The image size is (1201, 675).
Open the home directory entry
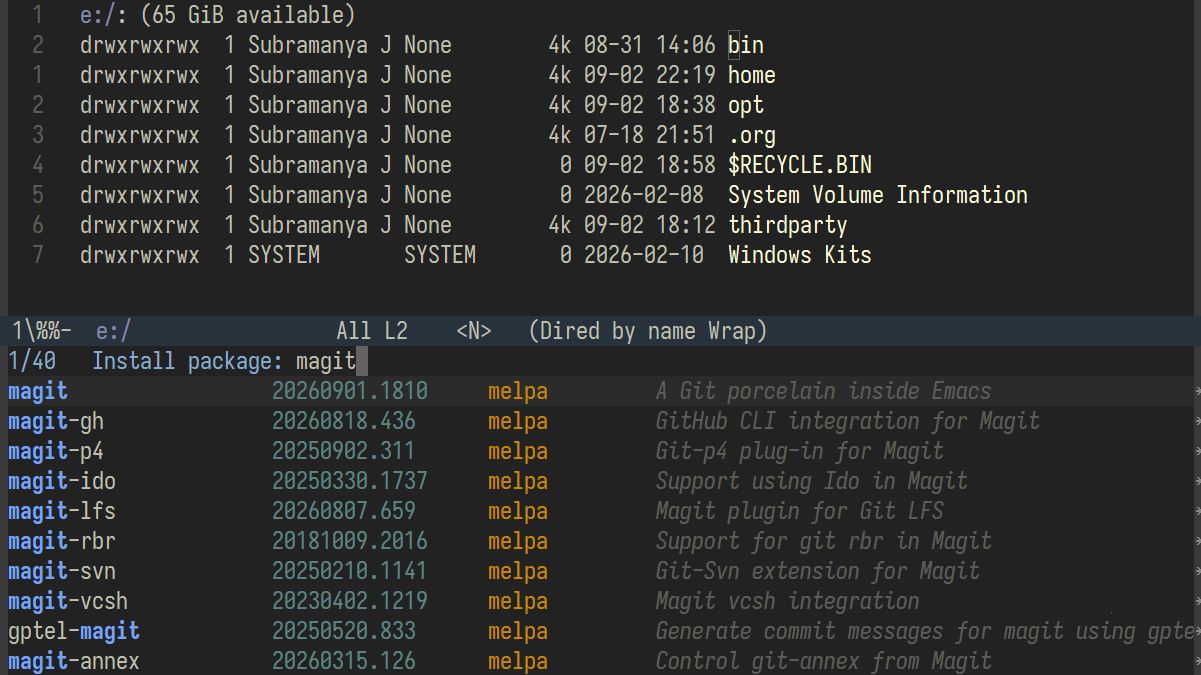(752, 75)
